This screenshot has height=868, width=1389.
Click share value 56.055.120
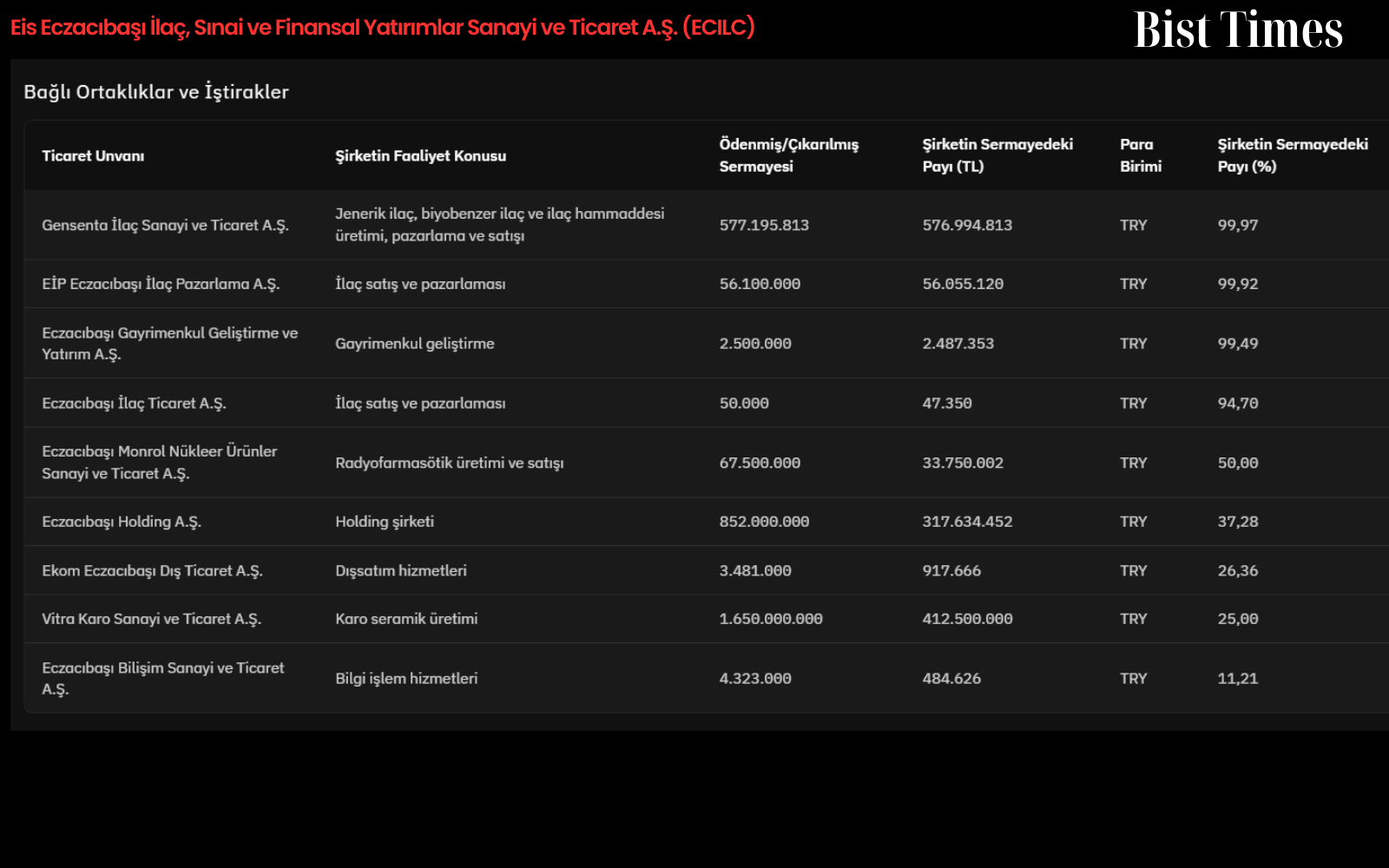[963, 284]
